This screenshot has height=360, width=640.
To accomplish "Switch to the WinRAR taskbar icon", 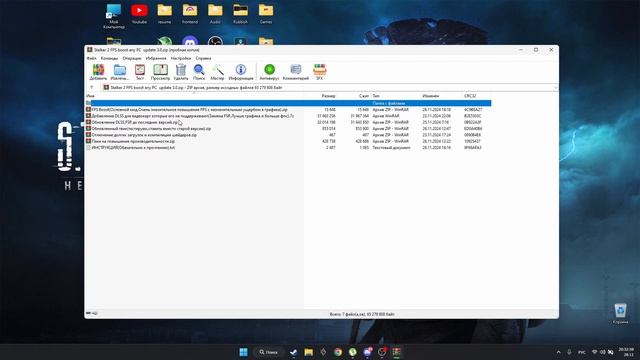I will pos(396,352).
